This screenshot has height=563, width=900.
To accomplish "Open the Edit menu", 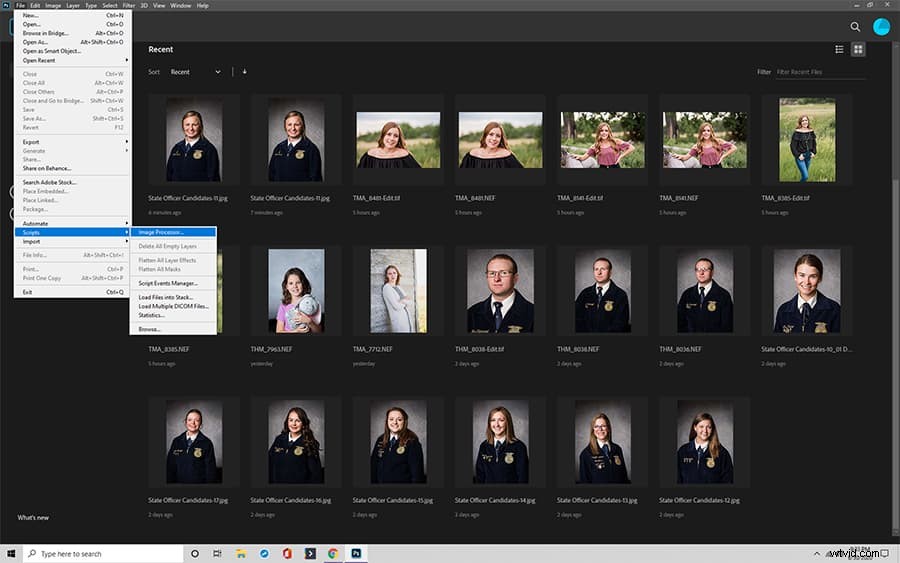I will pos(35,5).
